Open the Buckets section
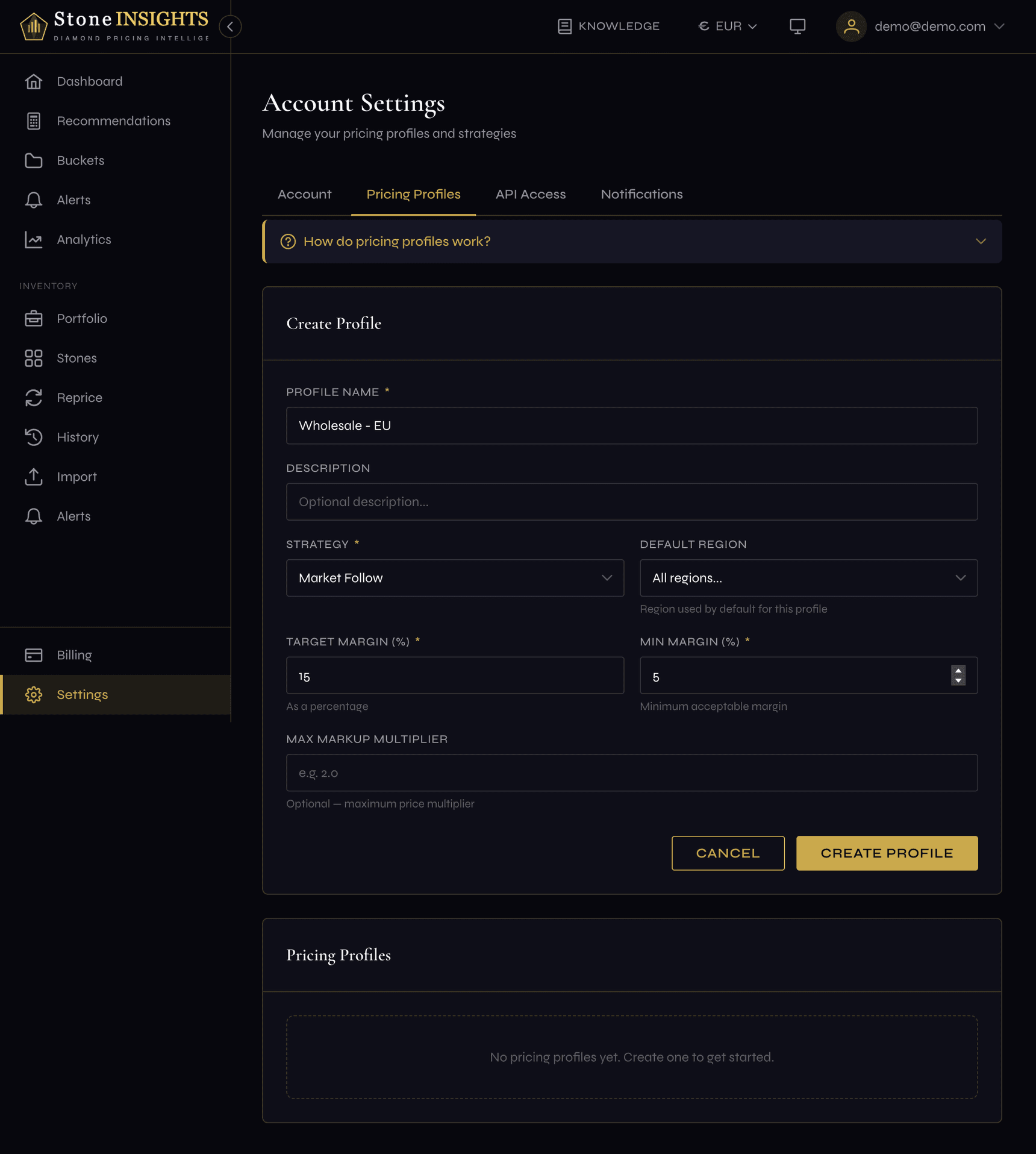This screenshot has height=1154, width=1036. [x=80, y=160]
